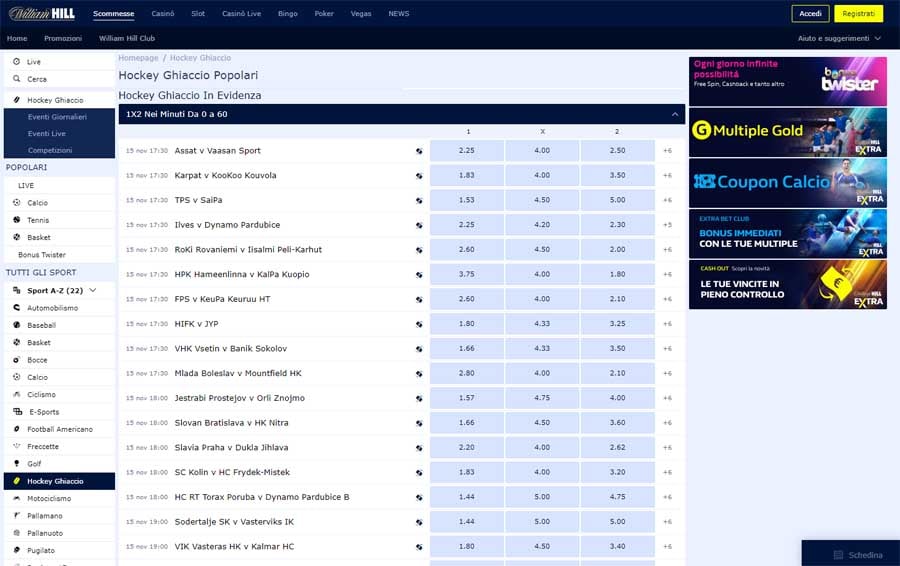Select away odds 3.20 SC Kolin v HC Frydek-Mistek
The image size is (900, 566).
coord(618,472)
